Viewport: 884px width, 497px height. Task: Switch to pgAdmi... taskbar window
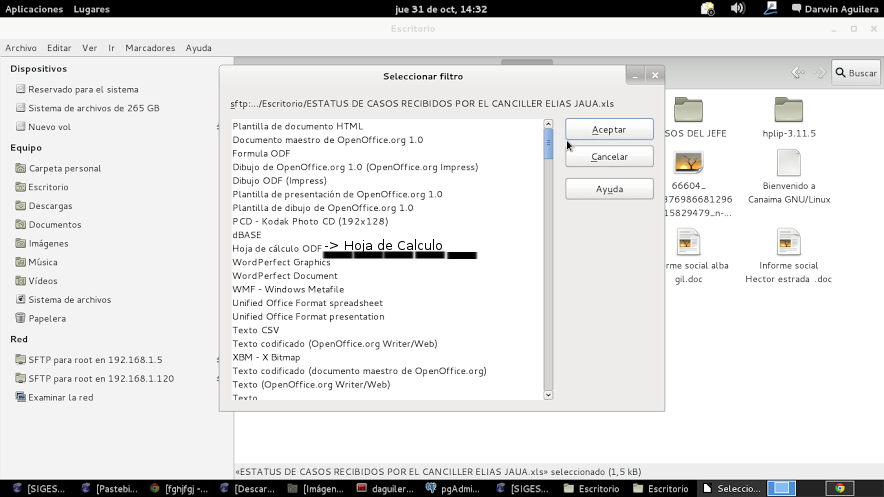(x=453, y=489)
